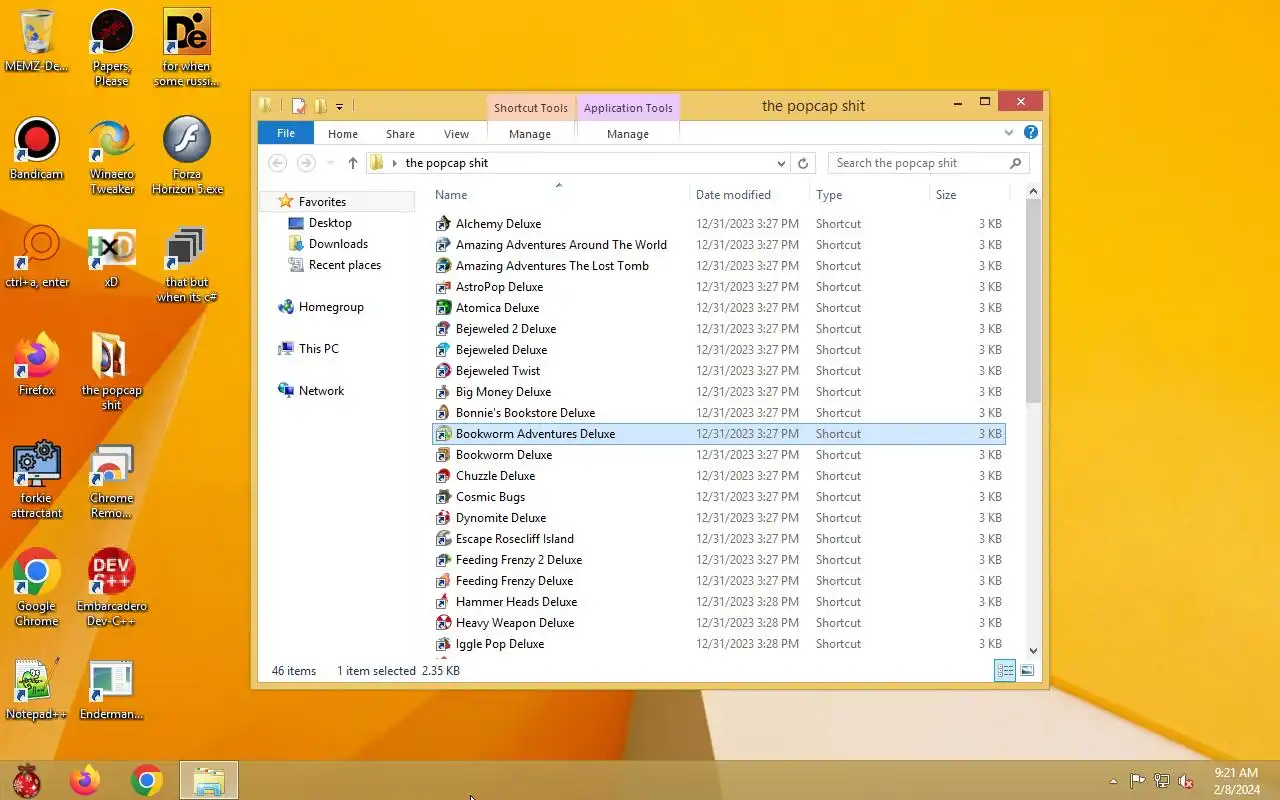Screen dimensions: 1280x800
Task: Expand the ribbon with chevron
Action: pos(1009,132)
